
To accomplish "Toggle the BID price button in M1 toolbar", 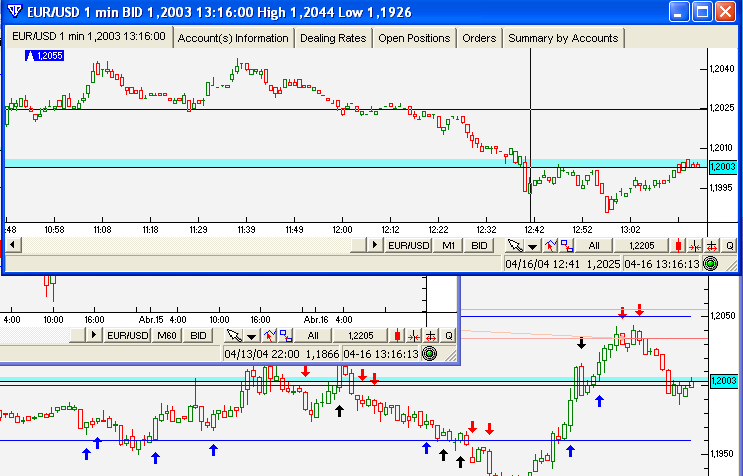I will coord(479,245).
